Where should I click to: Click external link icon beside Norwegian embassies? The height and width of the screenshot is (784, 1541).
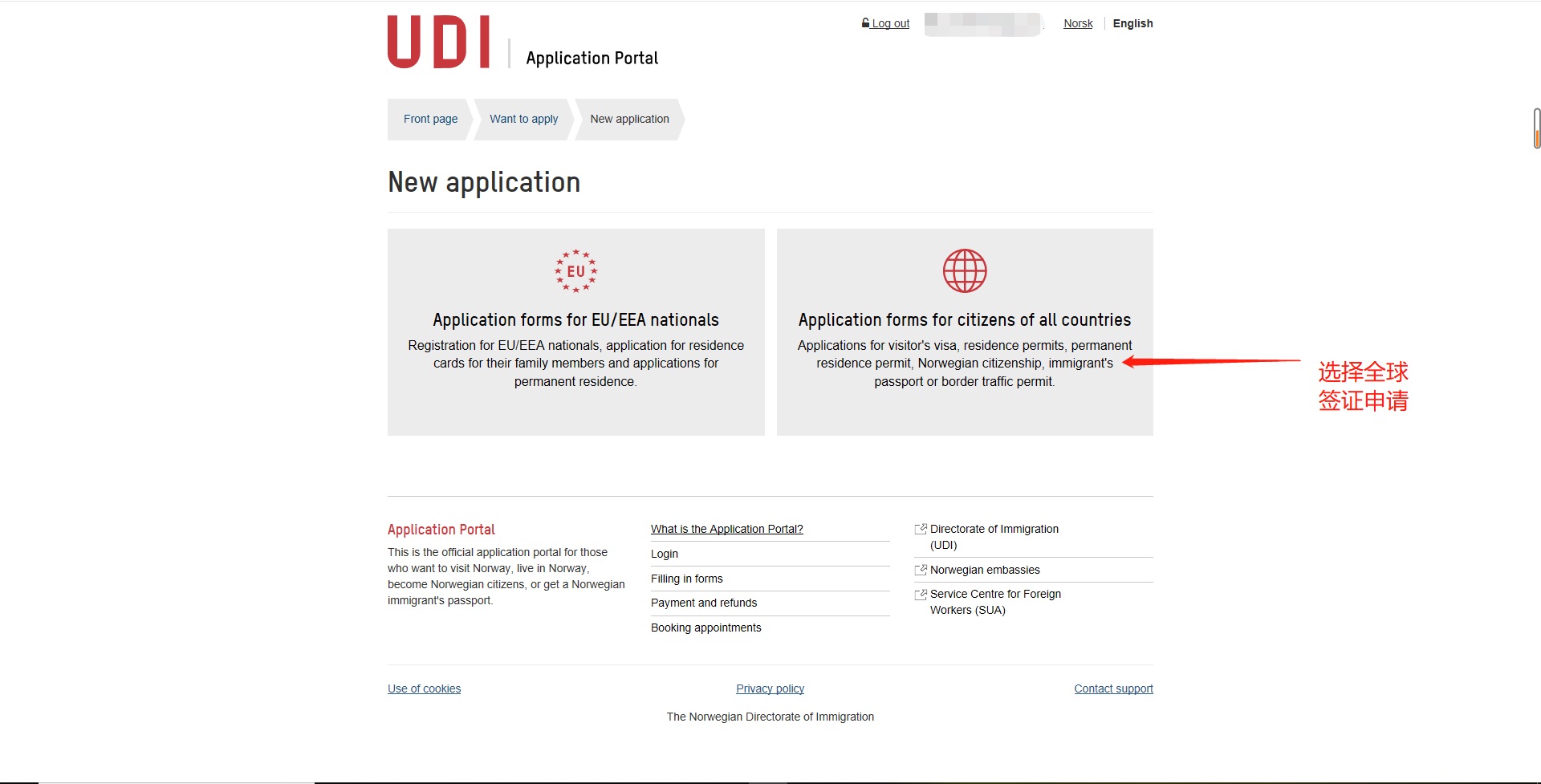[921, 570]
